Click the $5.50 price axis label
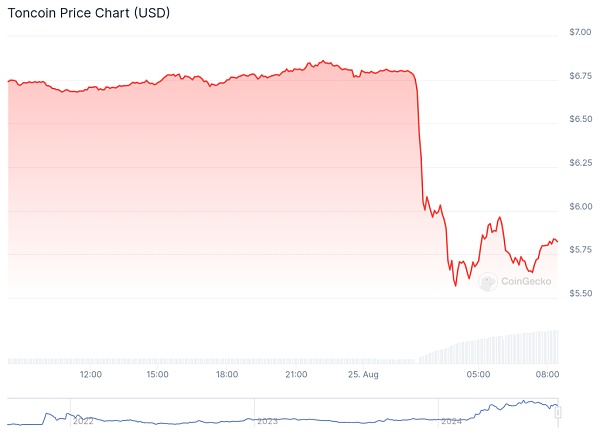The image size is (600, 438). point(580,293)
